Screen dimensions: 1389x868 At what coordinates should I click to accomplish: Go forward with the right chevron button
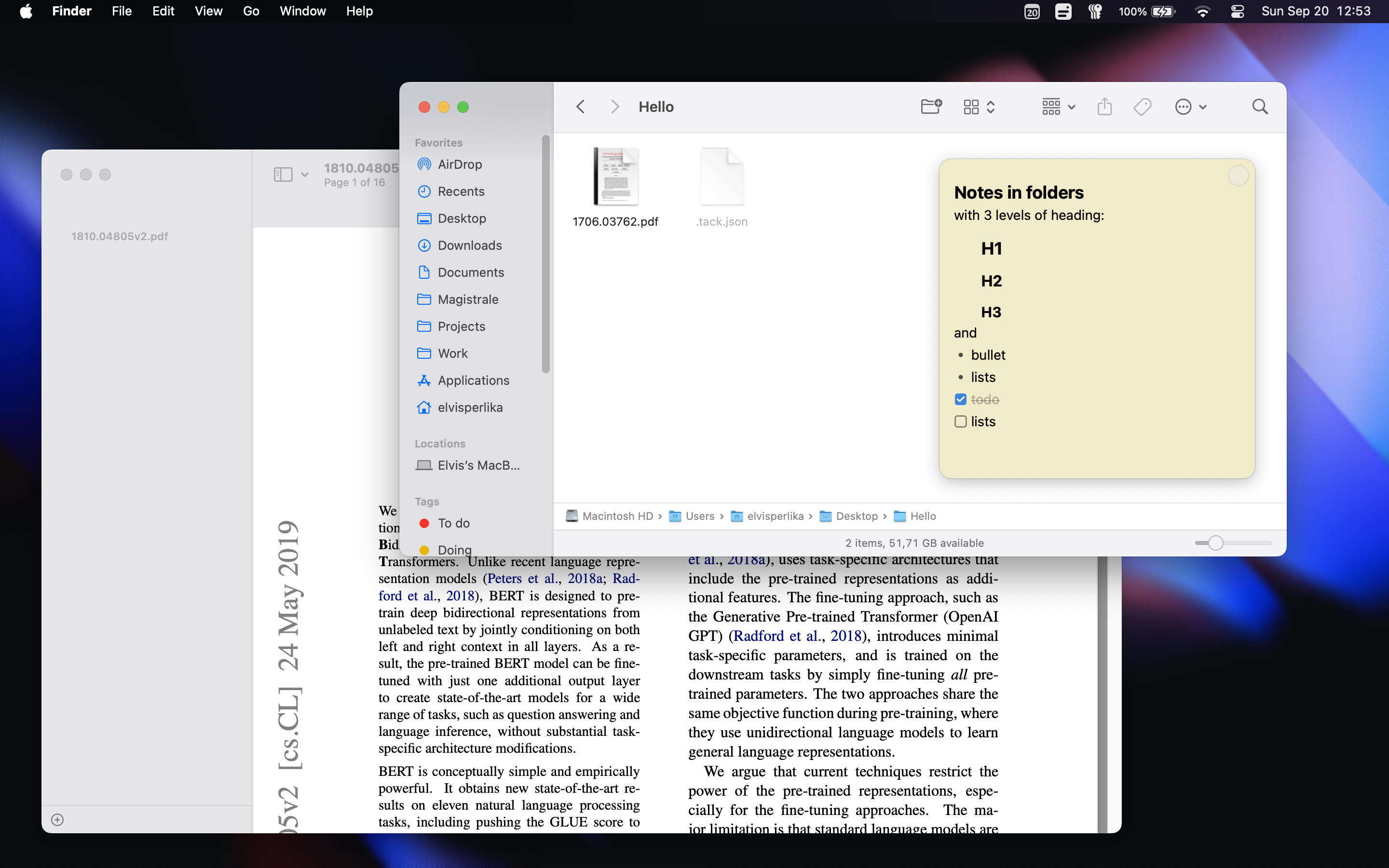coord(615,107)
